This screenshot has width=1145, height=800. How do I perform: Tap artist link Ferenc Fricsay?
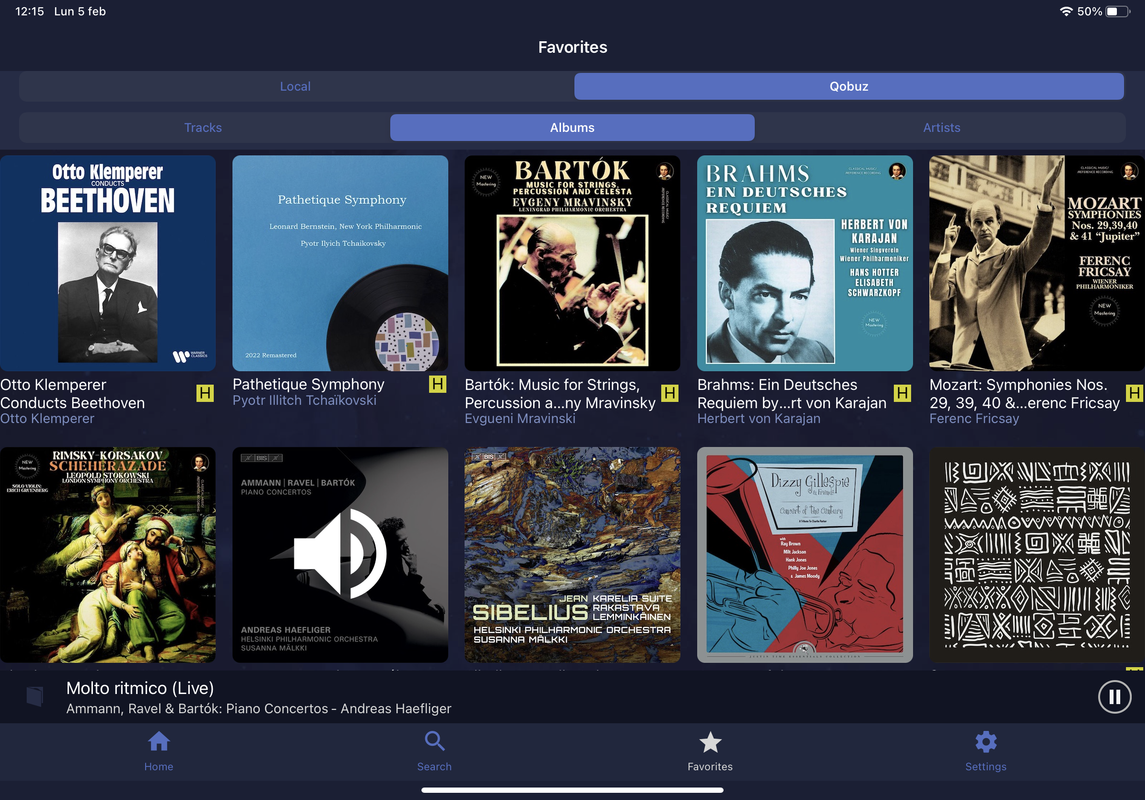[x=974, y=418]
